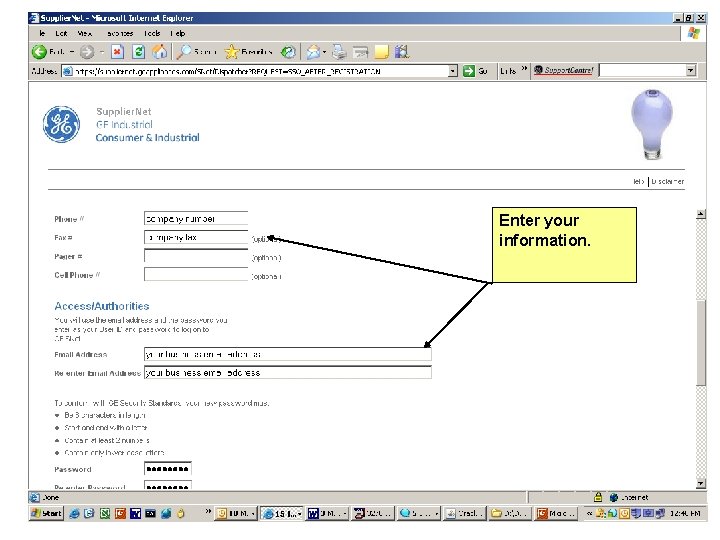Open the Edit menu
Screen dimensions: 720x540
click(x=61, y=34)
